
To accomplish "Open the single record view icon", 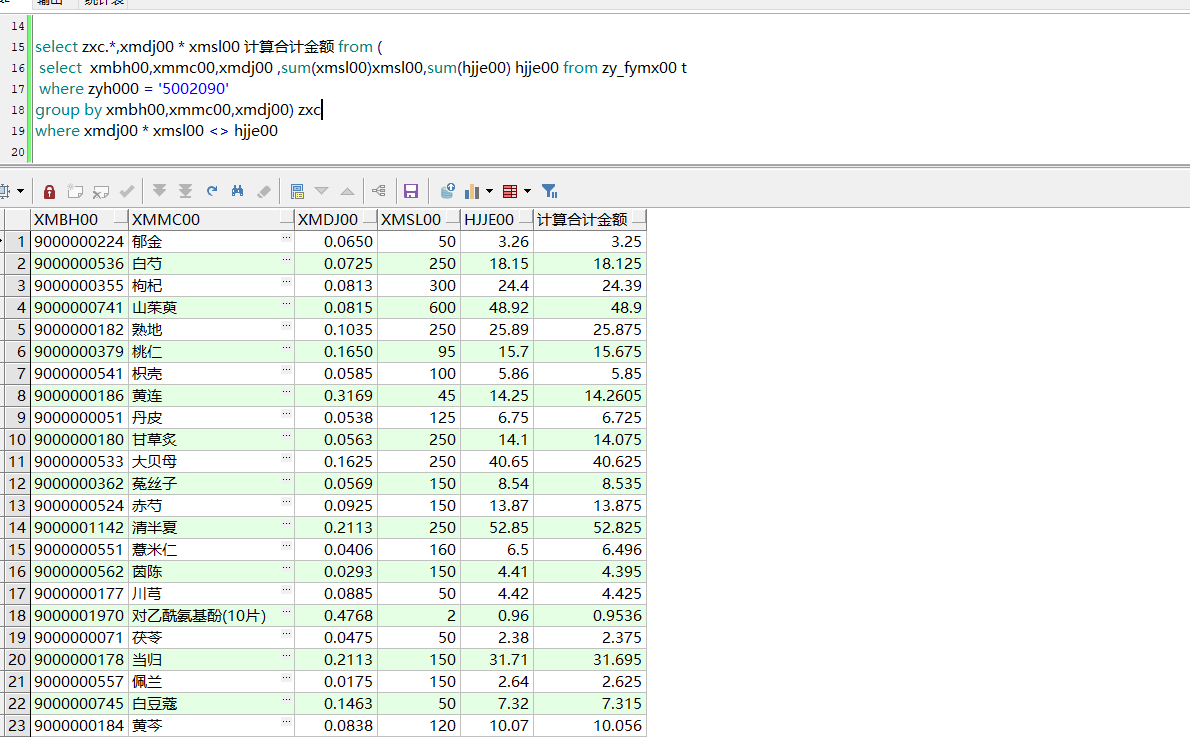I will [x=297, y=191].
